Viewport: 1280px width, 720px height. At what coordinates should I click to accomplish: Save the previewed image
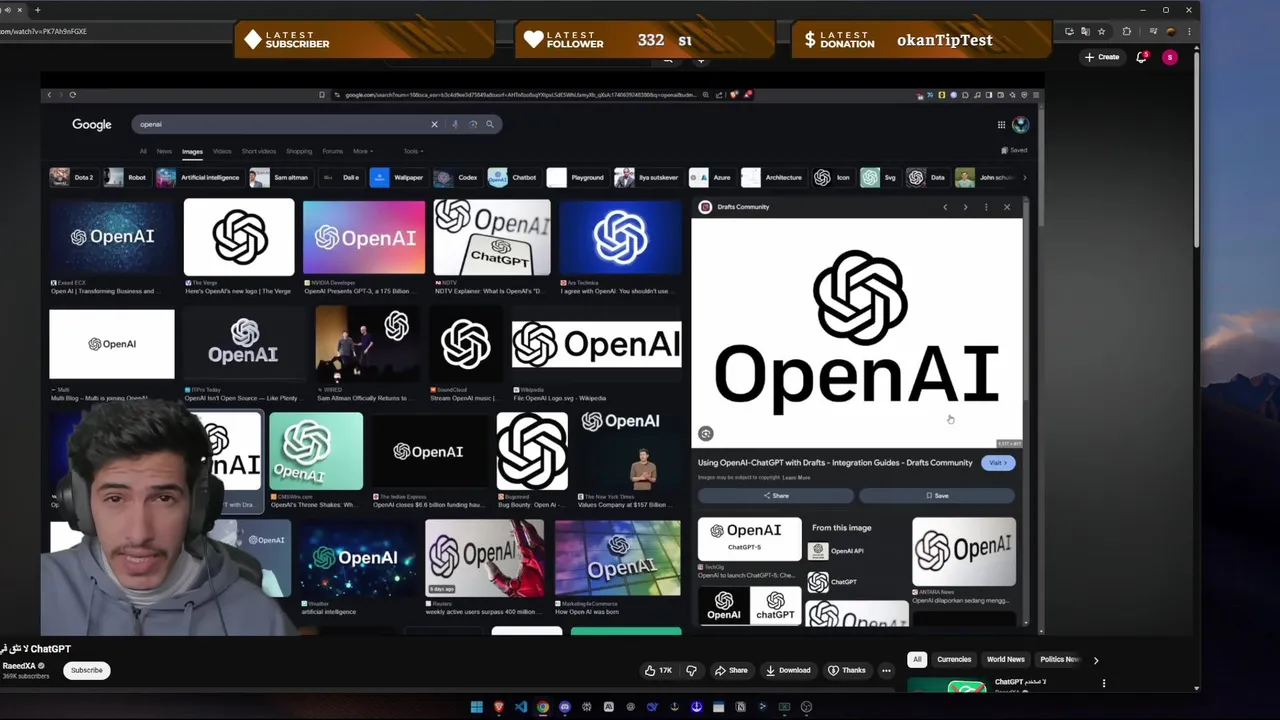pyautogui.click(x=937, y=496)
